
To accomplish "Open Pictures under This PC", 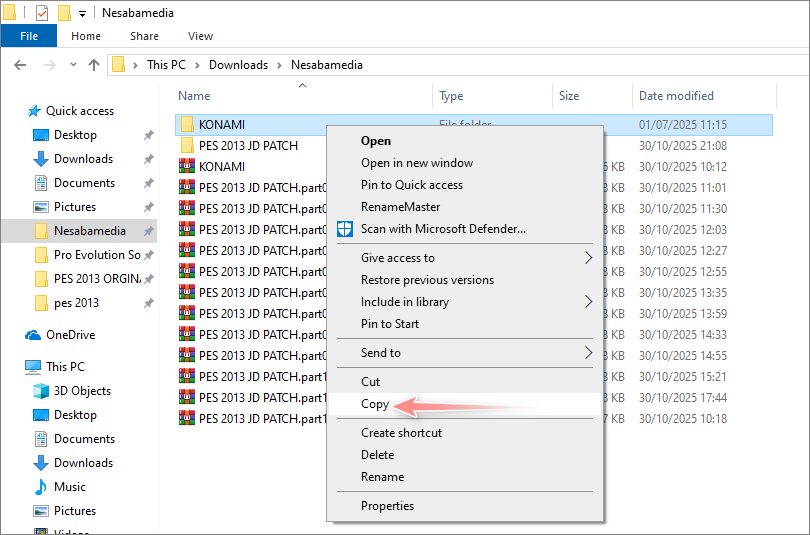I will coord(75,511).
